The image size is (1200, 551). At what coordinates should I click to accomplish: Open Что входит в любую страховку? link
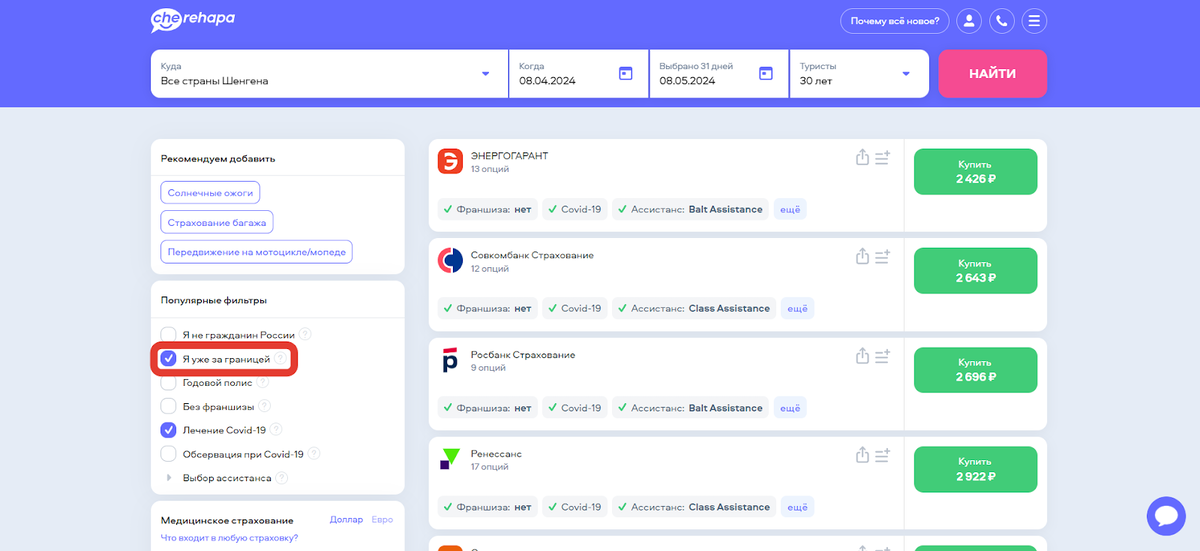coord(230,538)
